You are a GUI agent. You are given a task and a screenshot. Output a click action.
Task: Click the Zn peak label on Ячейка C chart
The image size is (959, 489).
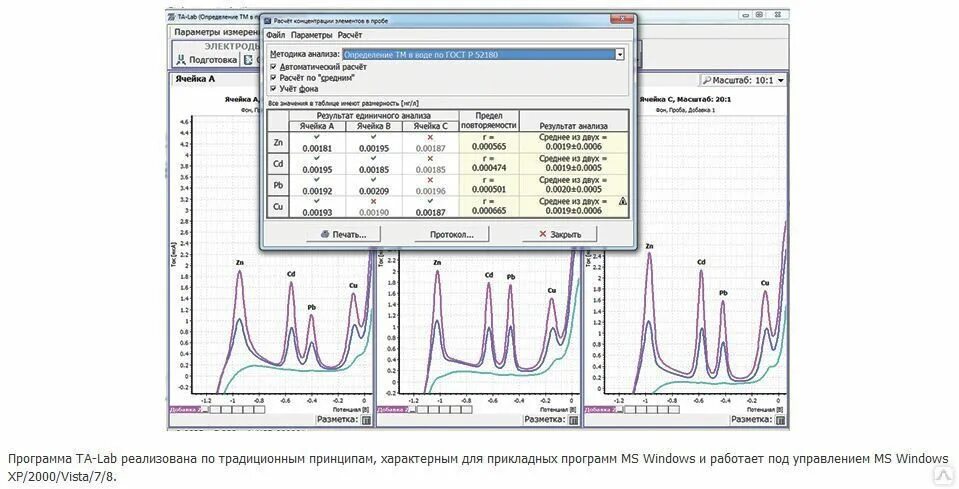pos(649,246)
